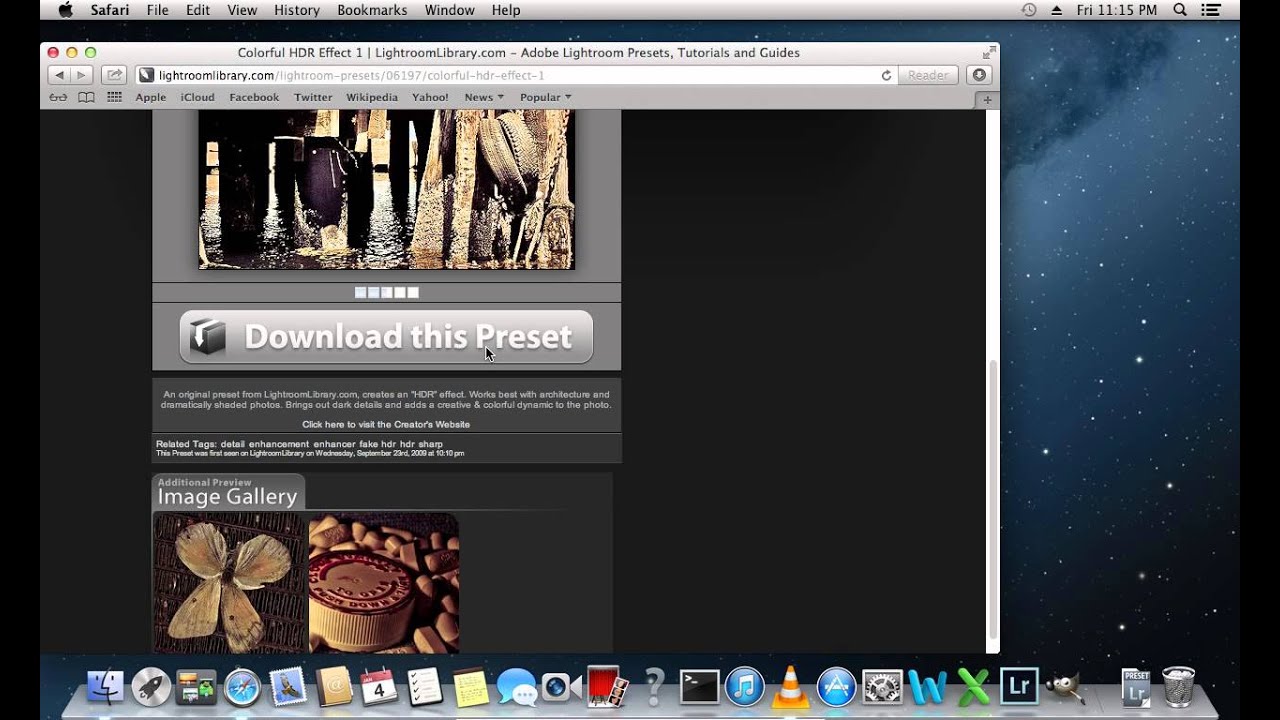Expand the Popular bookmarks dropdown
This screenshot has width=1280, height=720.
(546, 97)
